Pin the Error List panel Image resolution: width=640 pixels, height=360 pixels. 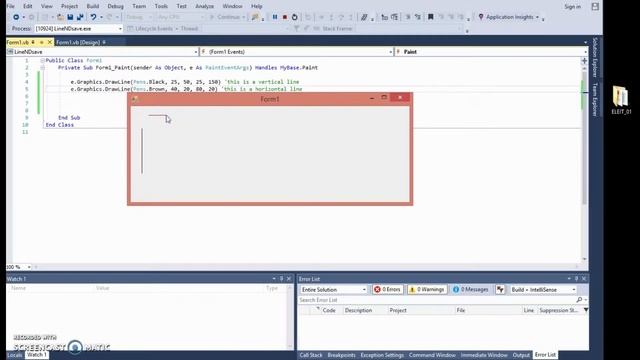pyautogui.click(x=576, y=279)
